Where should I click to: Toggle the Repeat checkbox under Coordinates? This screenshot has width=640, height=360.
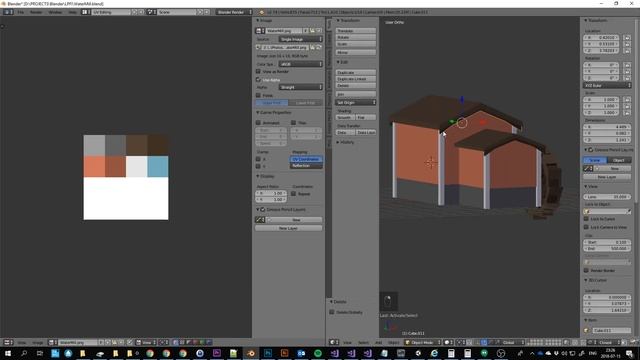(293, 194)
